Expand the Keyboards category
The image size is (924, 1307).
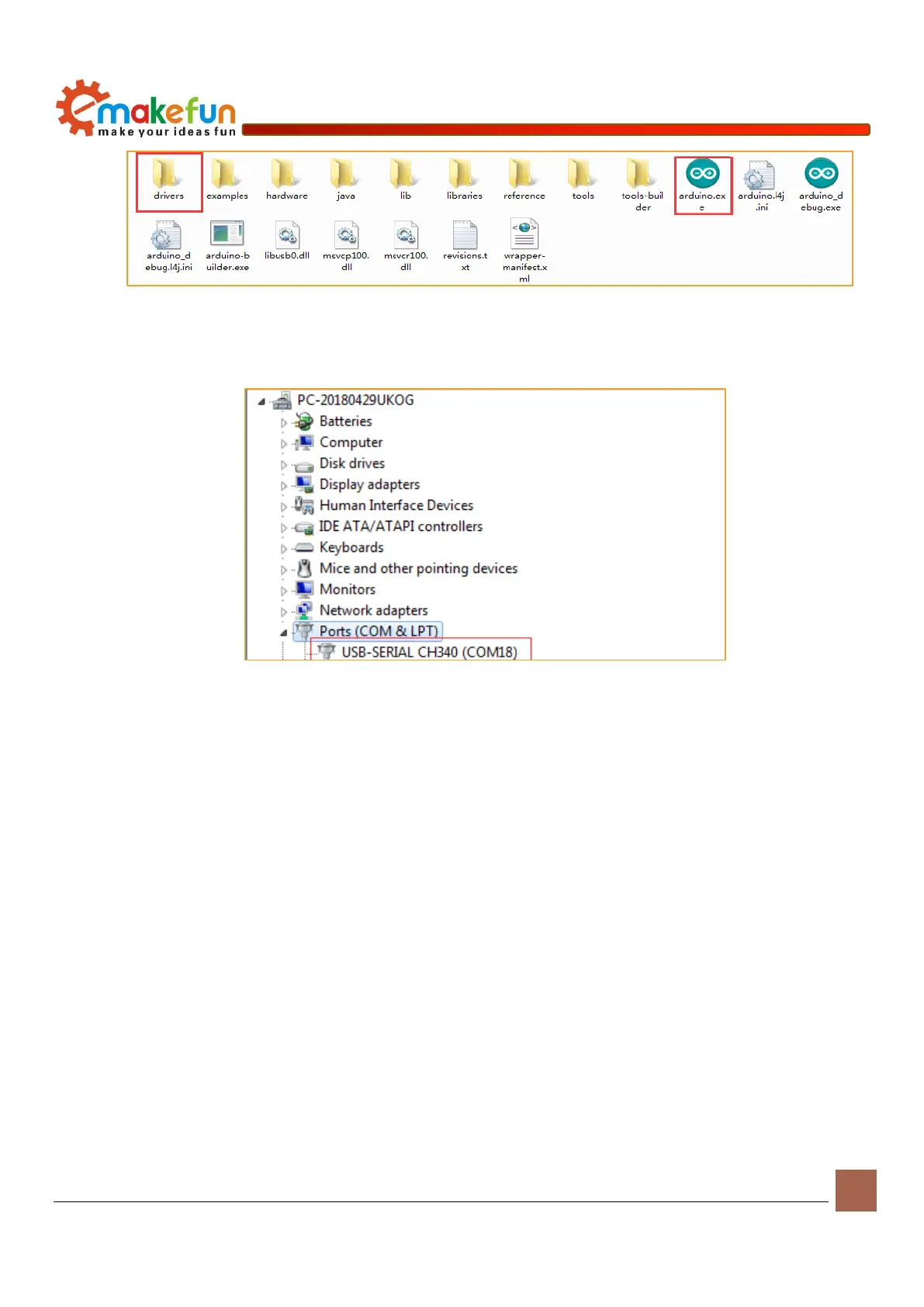[283, 549]
